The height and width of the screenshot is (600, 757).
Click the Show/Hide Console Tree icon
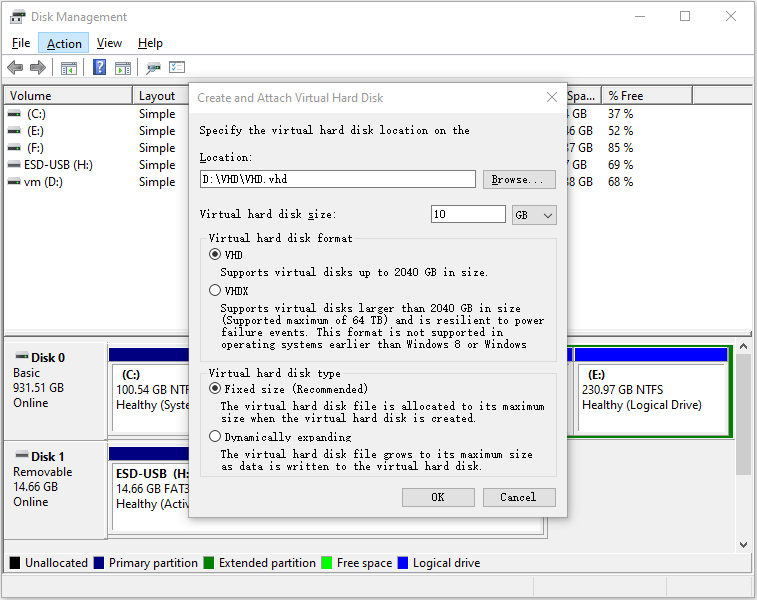[x=69, y=68]
